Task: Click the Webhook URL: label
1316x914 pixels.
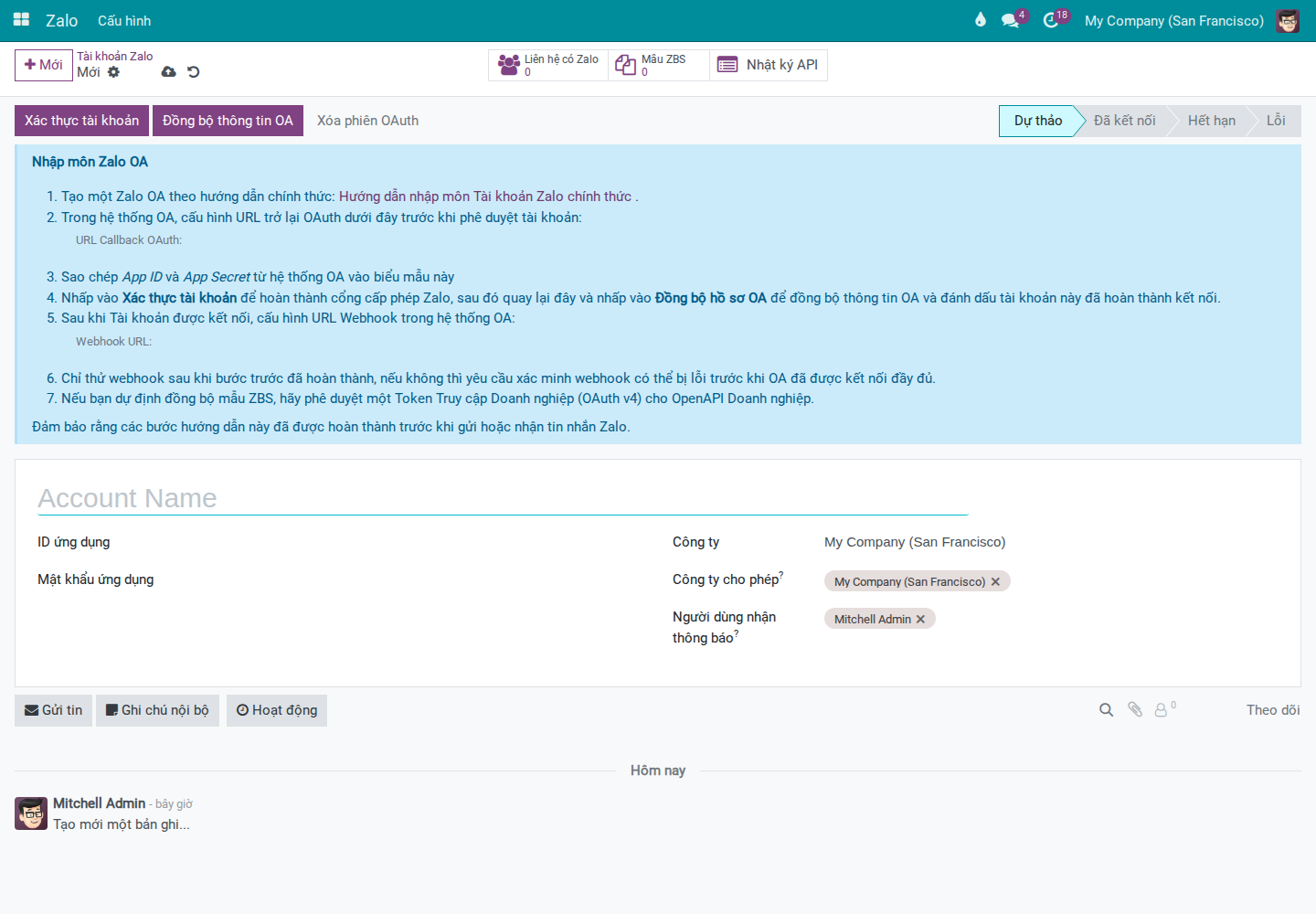Action: click(113, 342)
